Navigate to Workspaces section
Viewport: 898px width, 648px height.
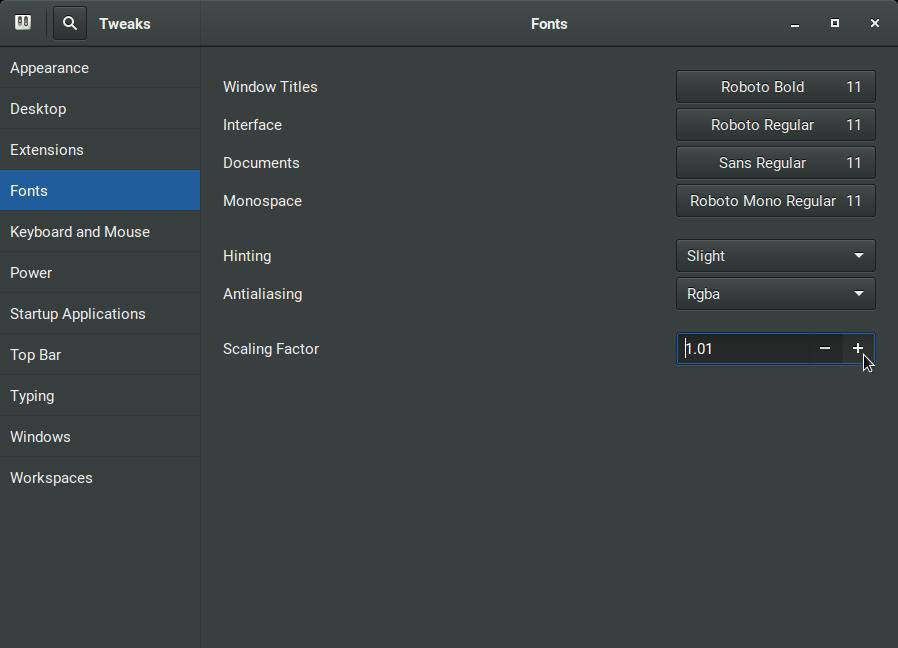51,478
